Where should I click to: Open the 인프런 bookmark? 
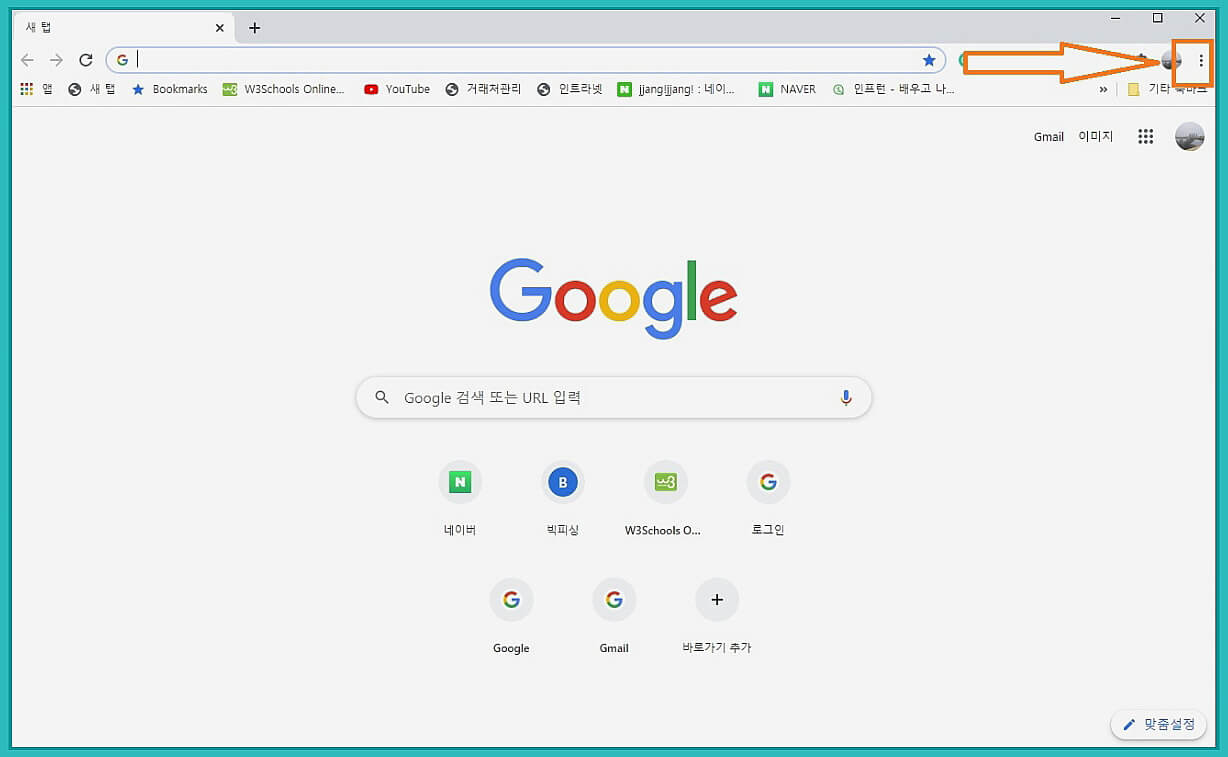click(x=894, y=89)
